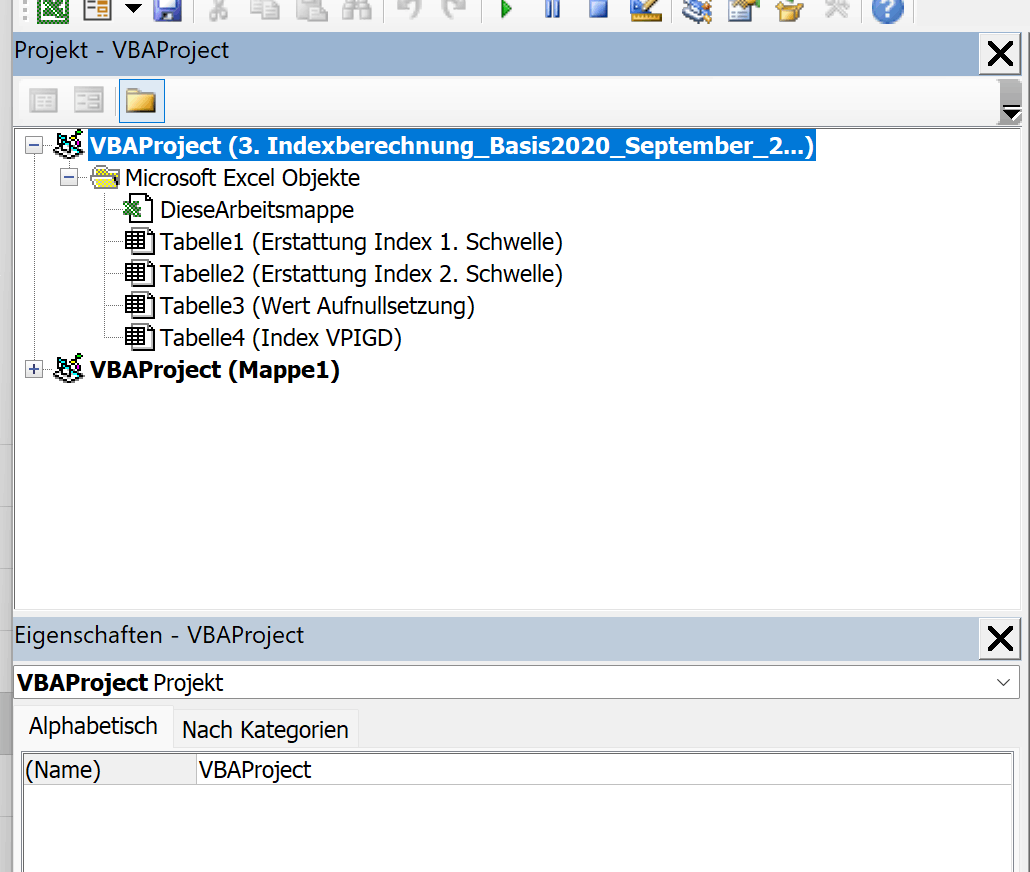Select Tabelle1 (Erstattung Index 1. Schwelle)

[x=361, y=242]
